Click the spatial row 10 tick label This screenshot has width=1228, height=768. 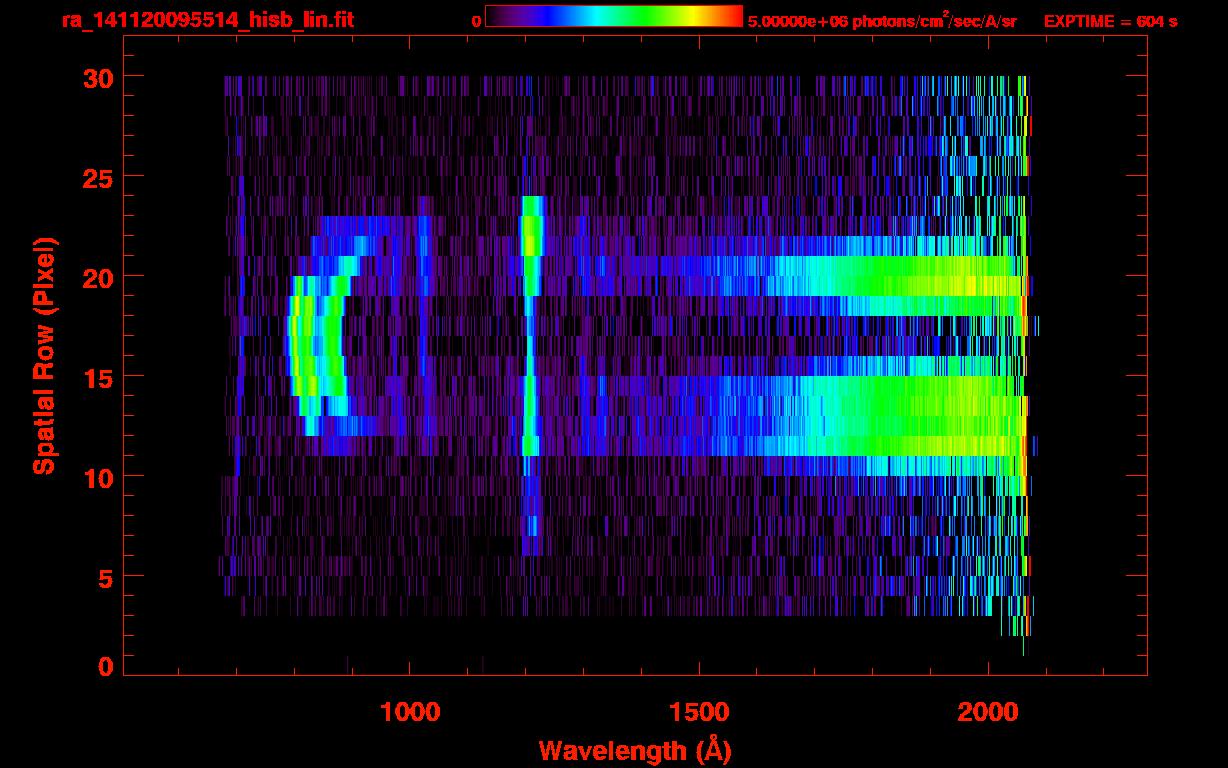pos(97,477)
